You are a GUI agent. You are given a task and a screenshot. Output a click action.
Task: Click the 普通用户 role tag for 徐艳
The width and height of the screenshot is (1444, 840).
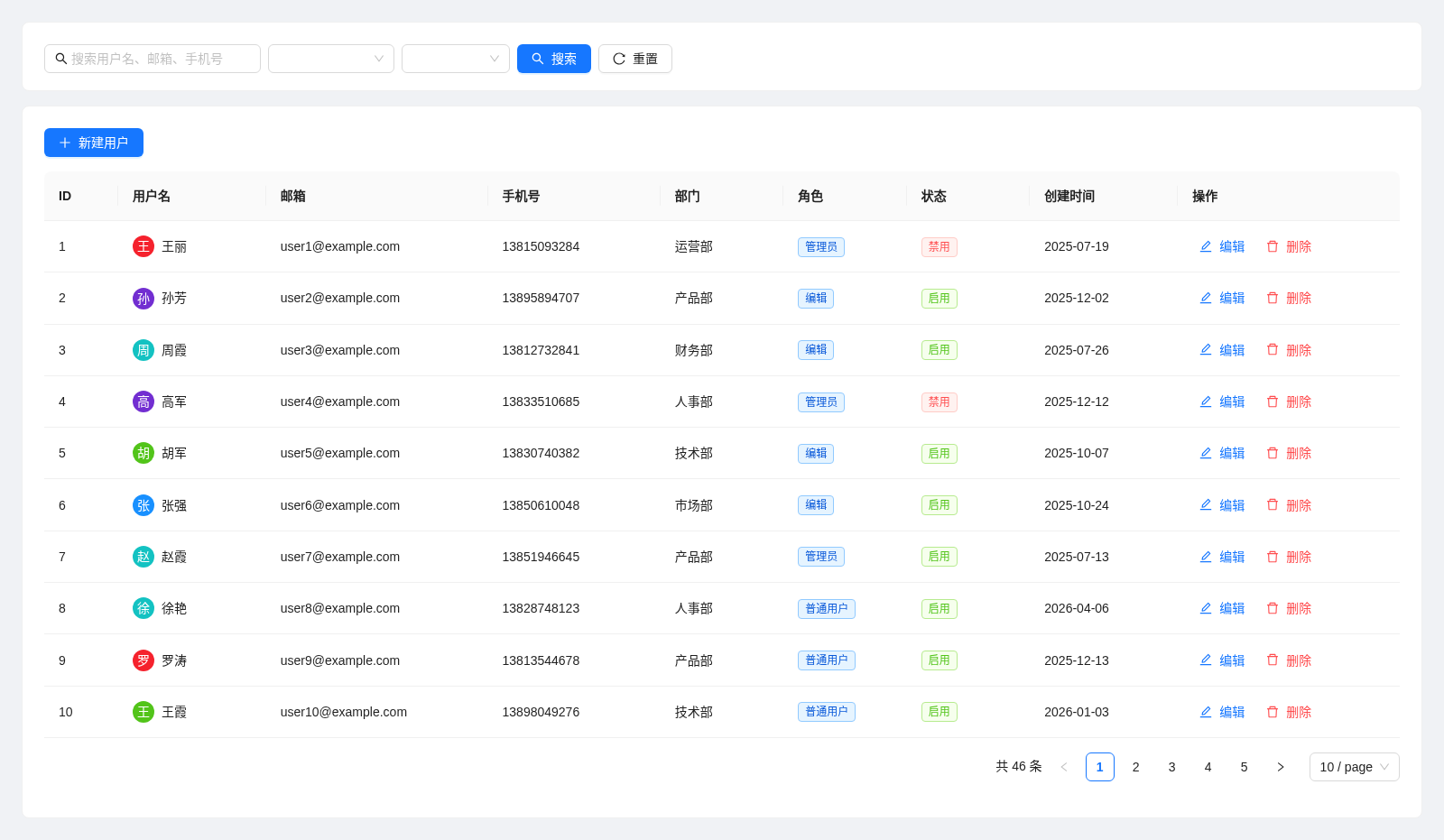click(827, 608)
